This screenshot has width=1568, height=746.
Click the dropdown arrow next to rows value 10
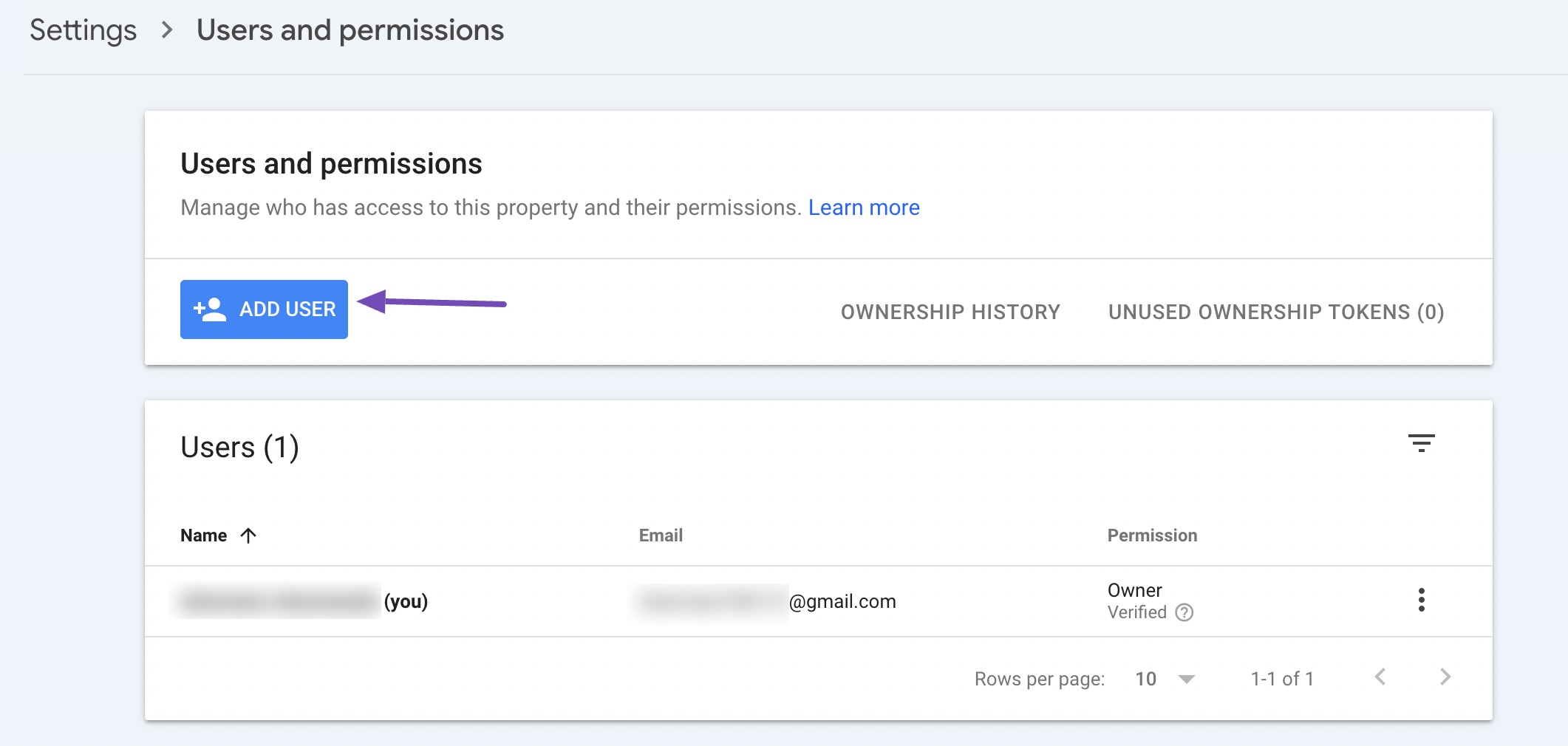coord(1187,678)
